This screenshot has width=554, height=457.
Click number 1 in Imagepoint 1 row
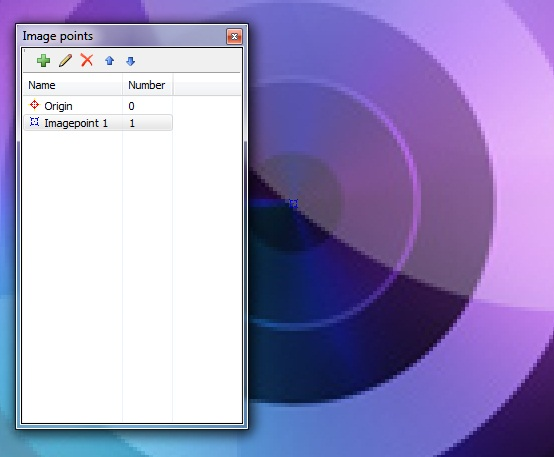(132, 123)
